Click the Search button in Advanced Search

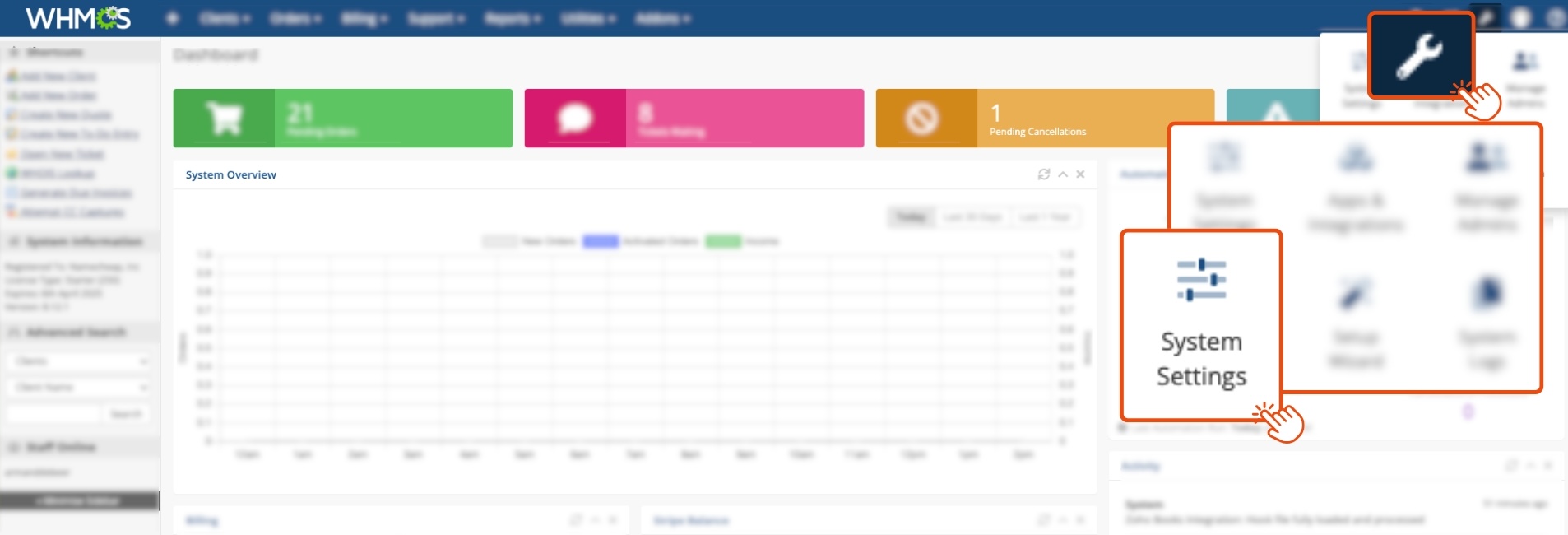[126, 414]
